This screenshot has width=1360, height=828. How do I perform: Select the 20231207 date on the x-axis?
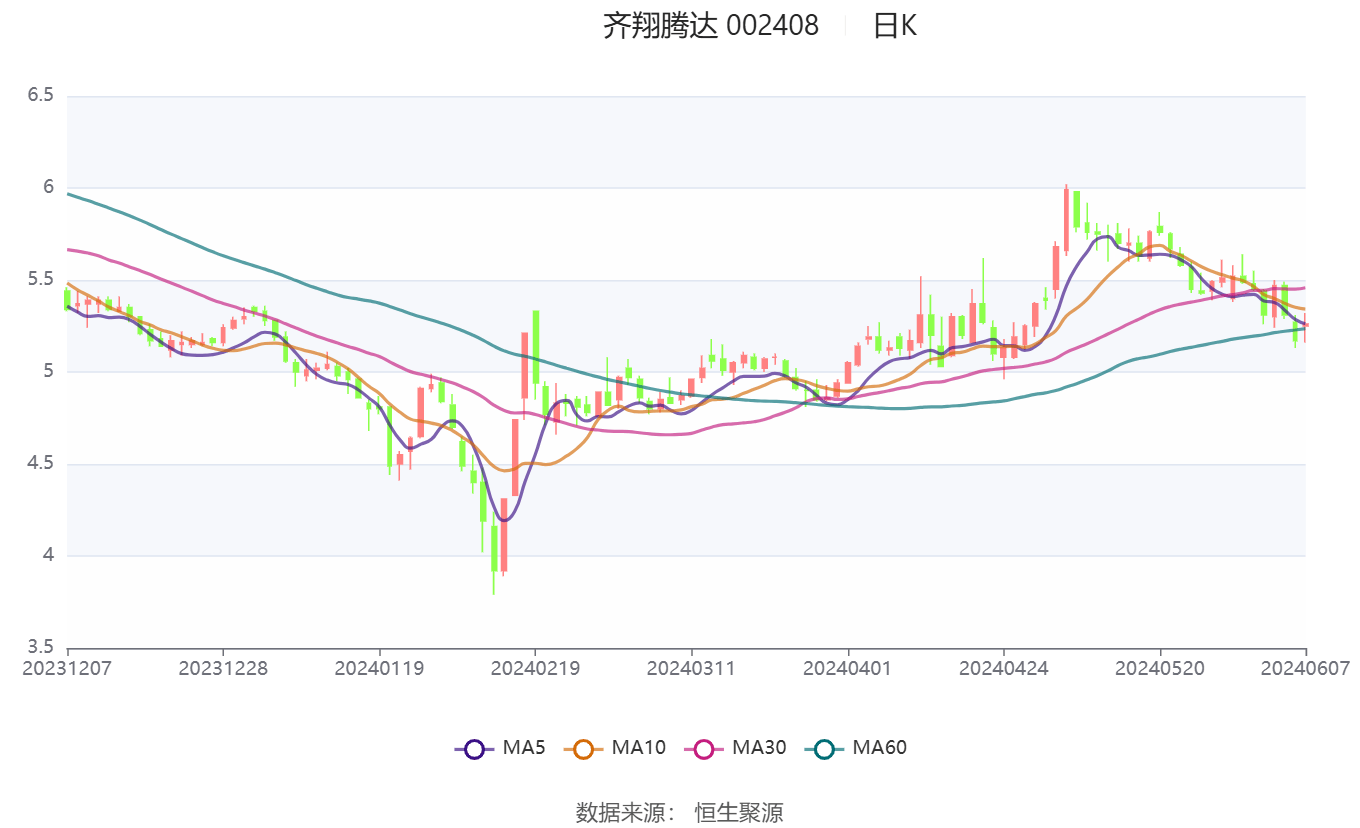click(x=68, y=668)
